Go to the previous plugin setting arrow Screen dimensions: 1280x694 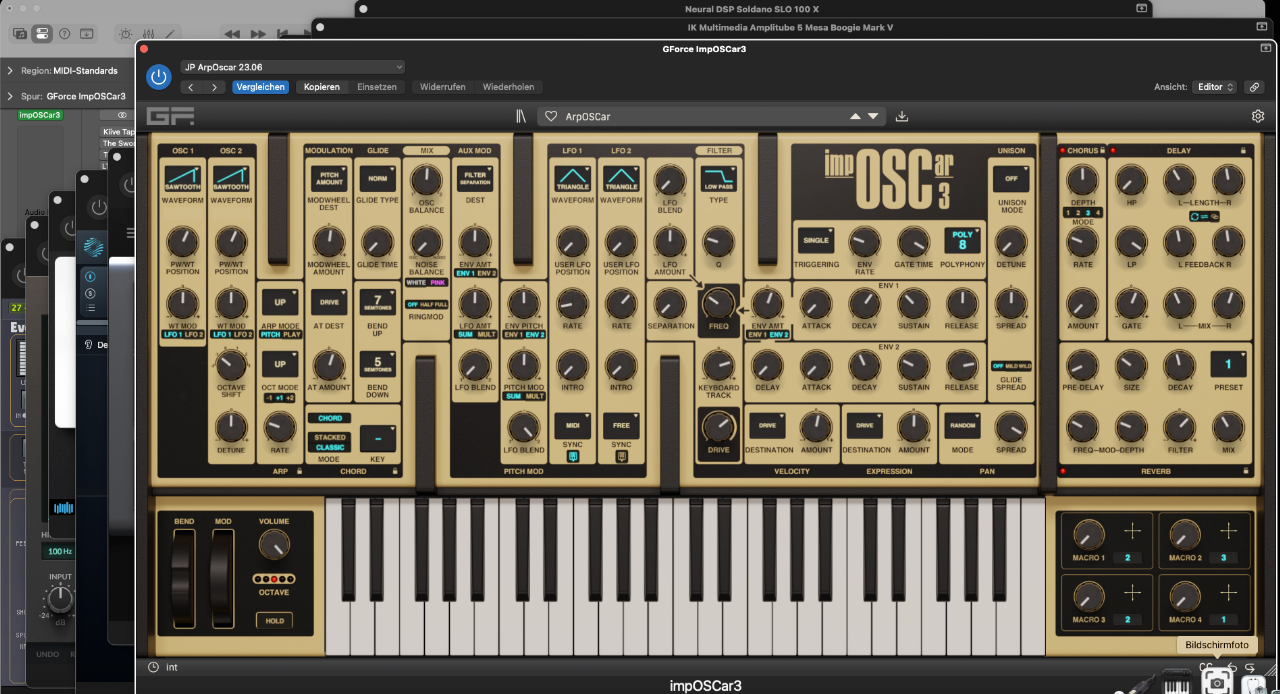coord(192,87)
